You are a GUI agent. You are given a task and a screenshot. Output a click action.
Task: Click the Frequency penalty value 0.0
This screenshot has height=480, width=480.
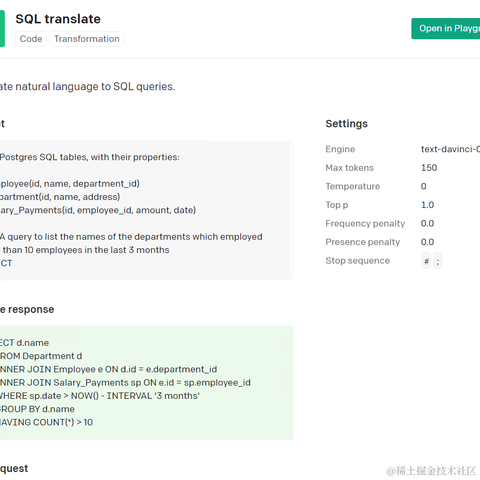pyautogui.click(x=427, y=223)
